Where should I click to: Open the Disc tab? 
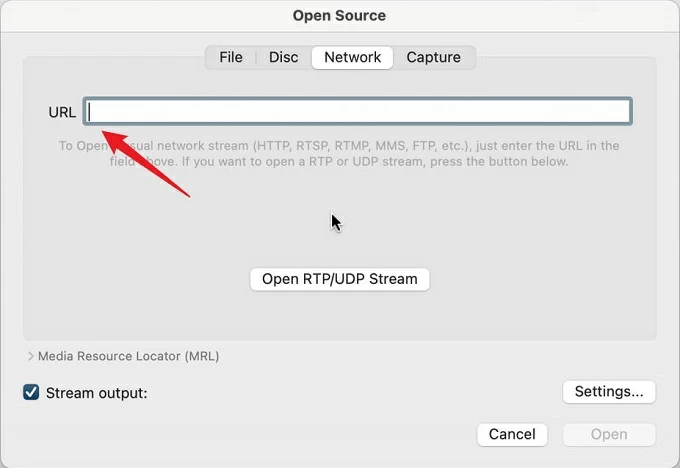tap(284, 57)
